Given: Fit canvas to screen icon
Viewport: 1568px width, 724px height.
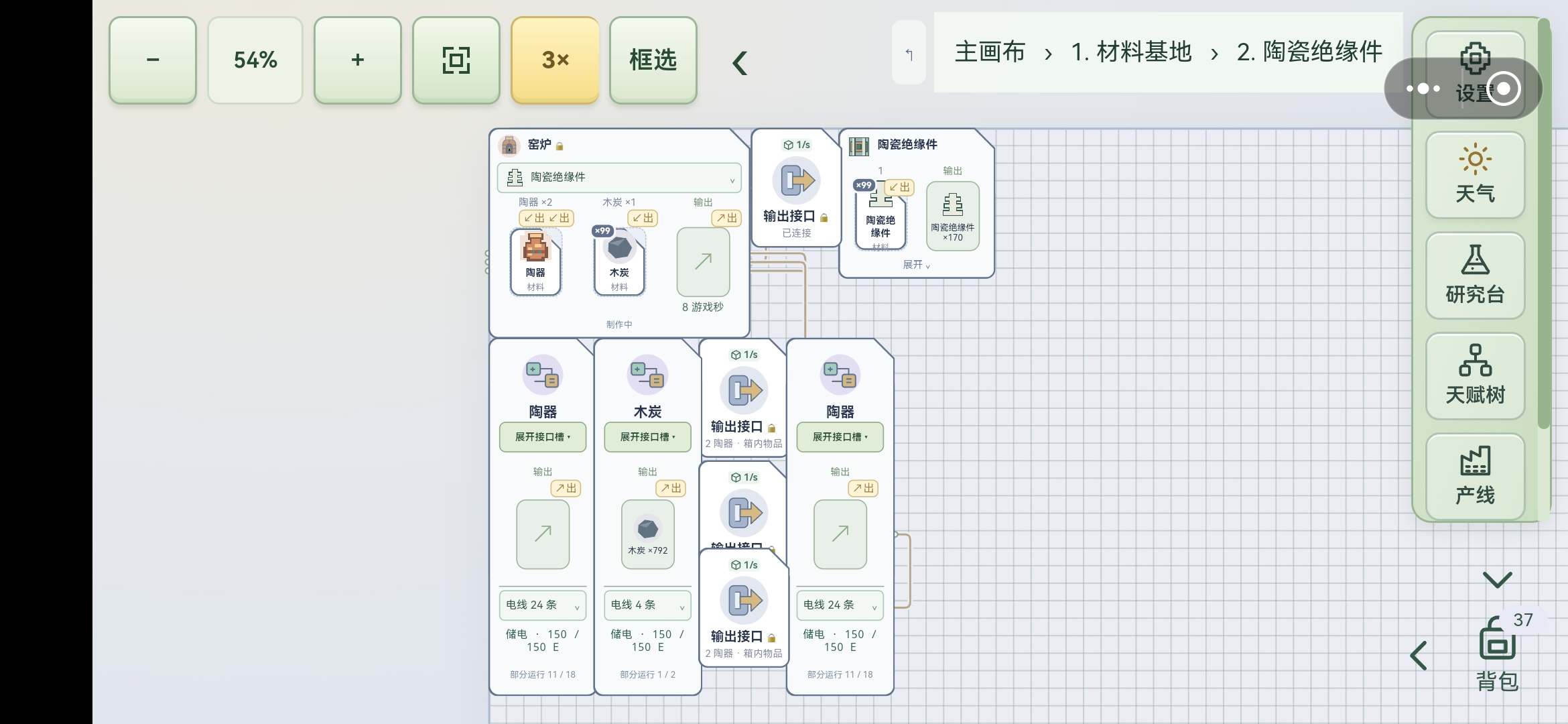Looking at the screenshot, I should [x=456, y=60].
